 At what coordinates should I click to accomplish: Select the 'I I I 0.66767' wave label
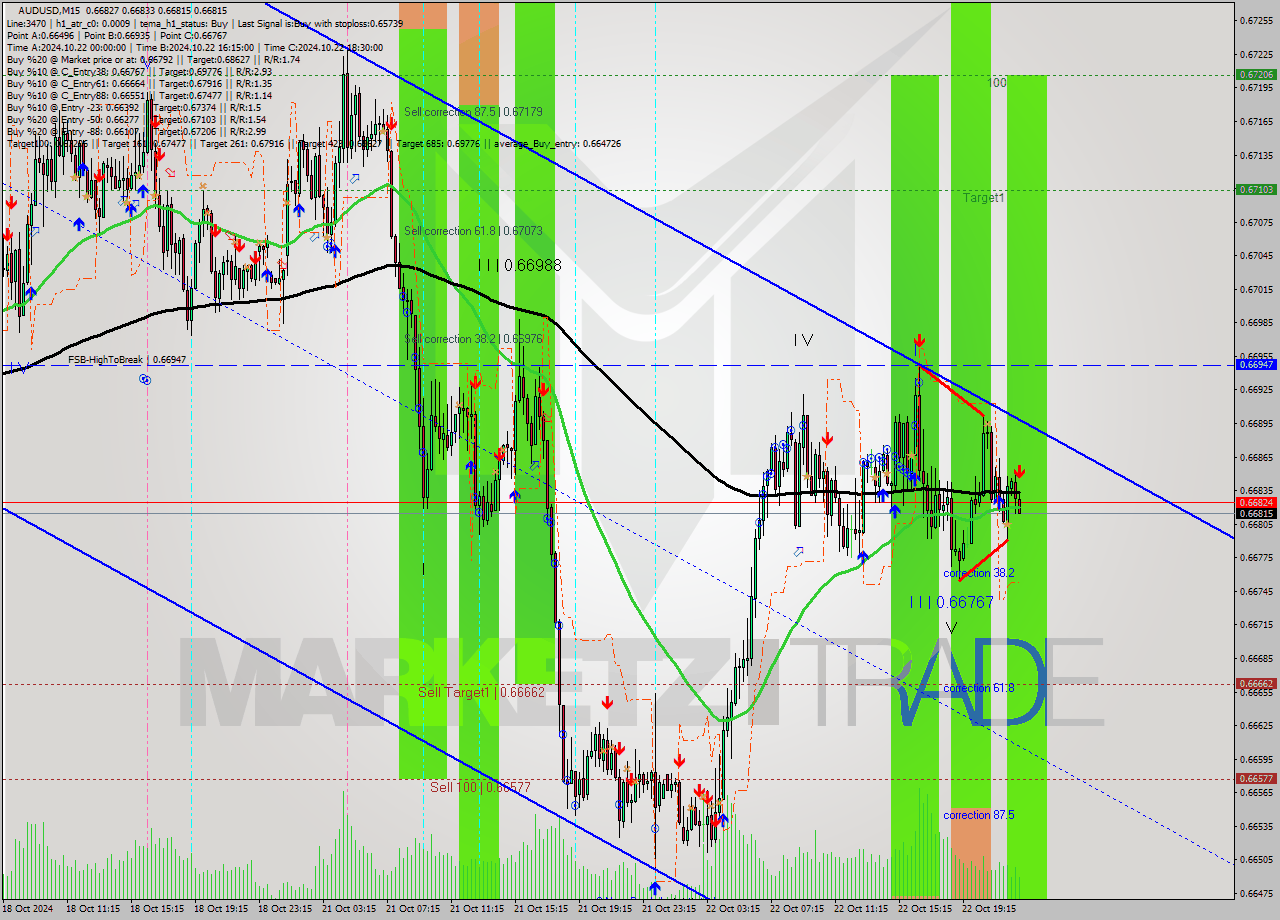pos(951,602)
